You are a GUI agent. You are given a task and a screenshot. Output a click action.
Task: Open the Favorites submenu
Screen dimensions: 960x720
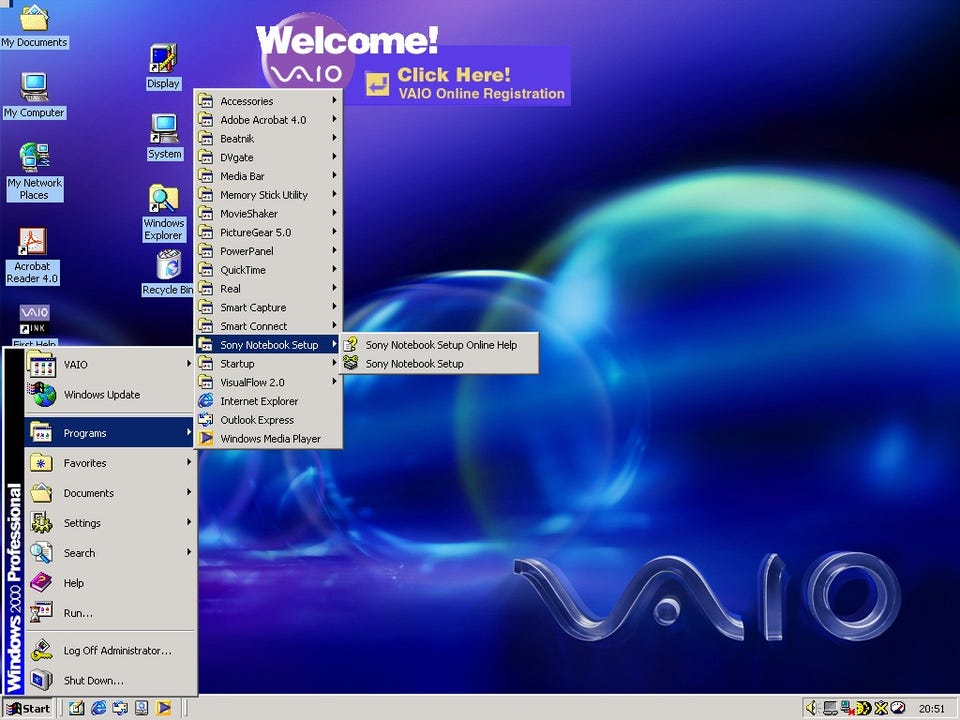click(x=110, y=463)
